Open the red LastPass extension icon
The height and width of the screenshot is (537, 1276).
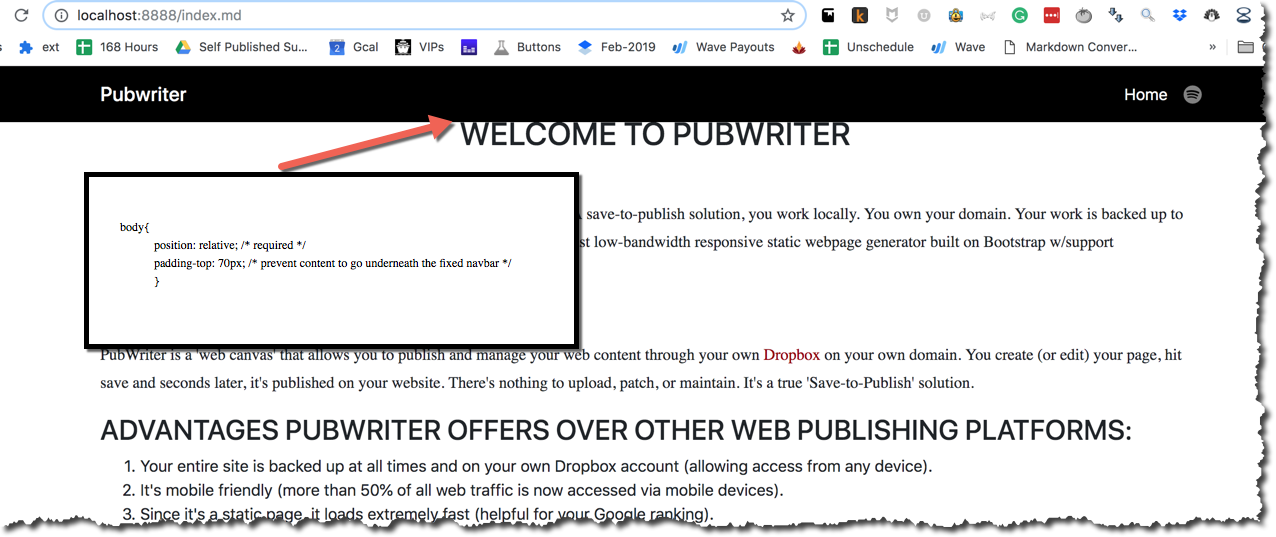(x=1052, y=15)
